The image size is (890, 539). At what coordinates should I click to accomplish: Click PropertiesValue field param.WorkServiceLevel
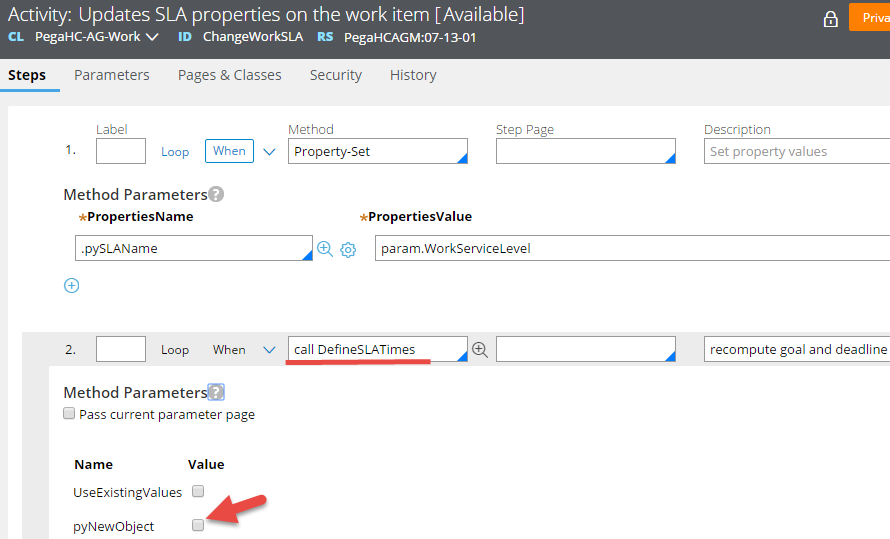(632, 248)
